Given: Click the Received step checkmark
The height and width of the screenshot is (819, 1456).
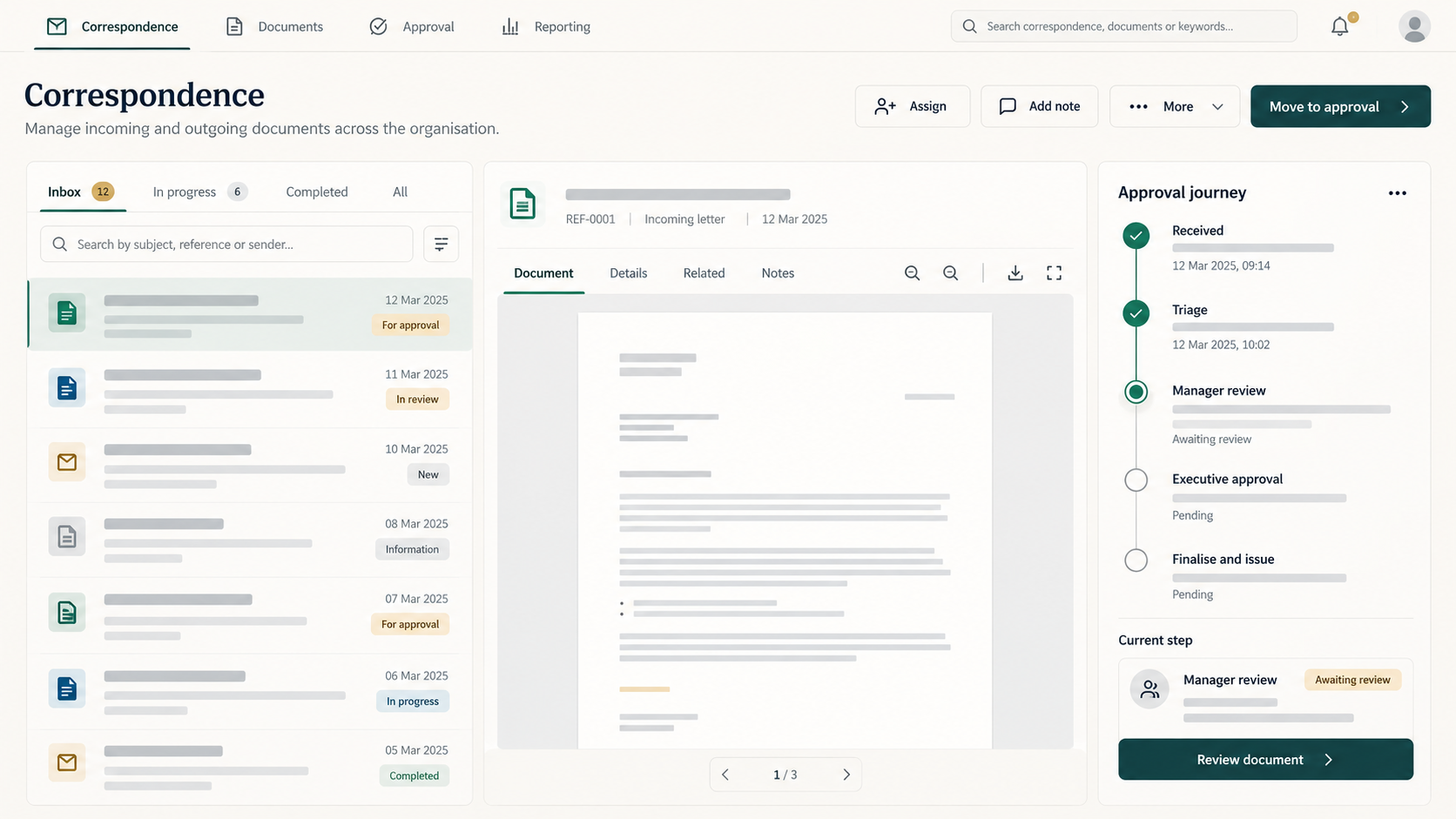Looking at the screenshot, I should pyautogui.click(x=1136, y=236).
